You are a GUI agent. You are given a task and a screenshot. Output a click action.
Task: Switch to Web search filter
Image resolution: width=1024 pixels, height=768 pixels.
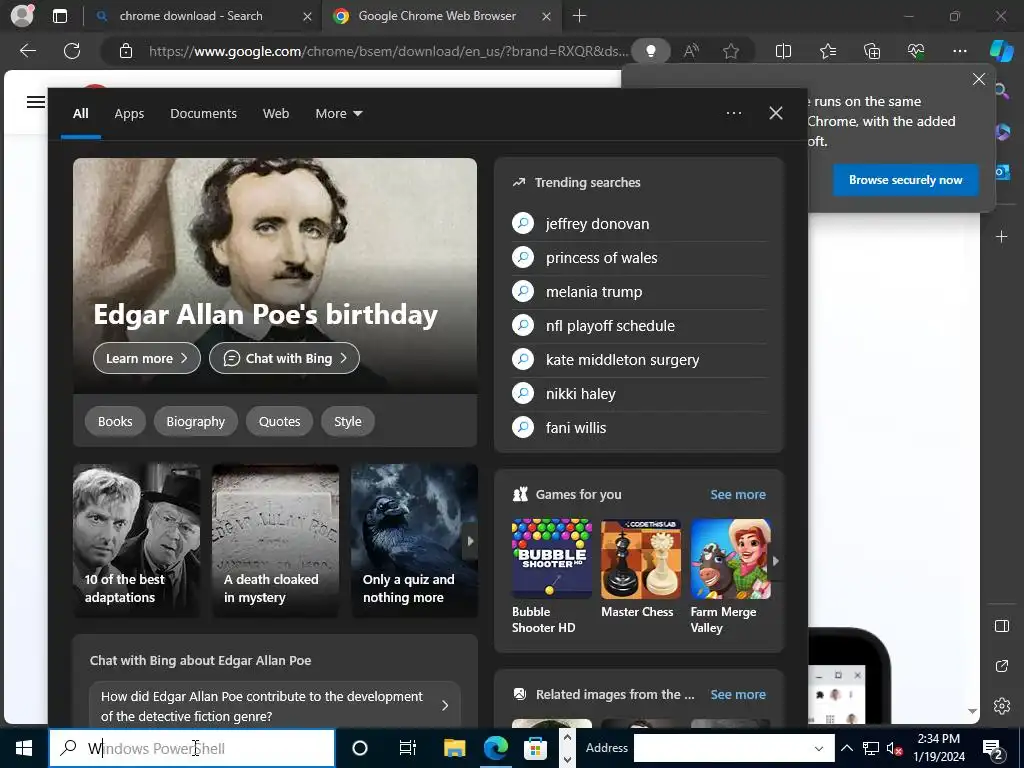(x=276, y=114)
